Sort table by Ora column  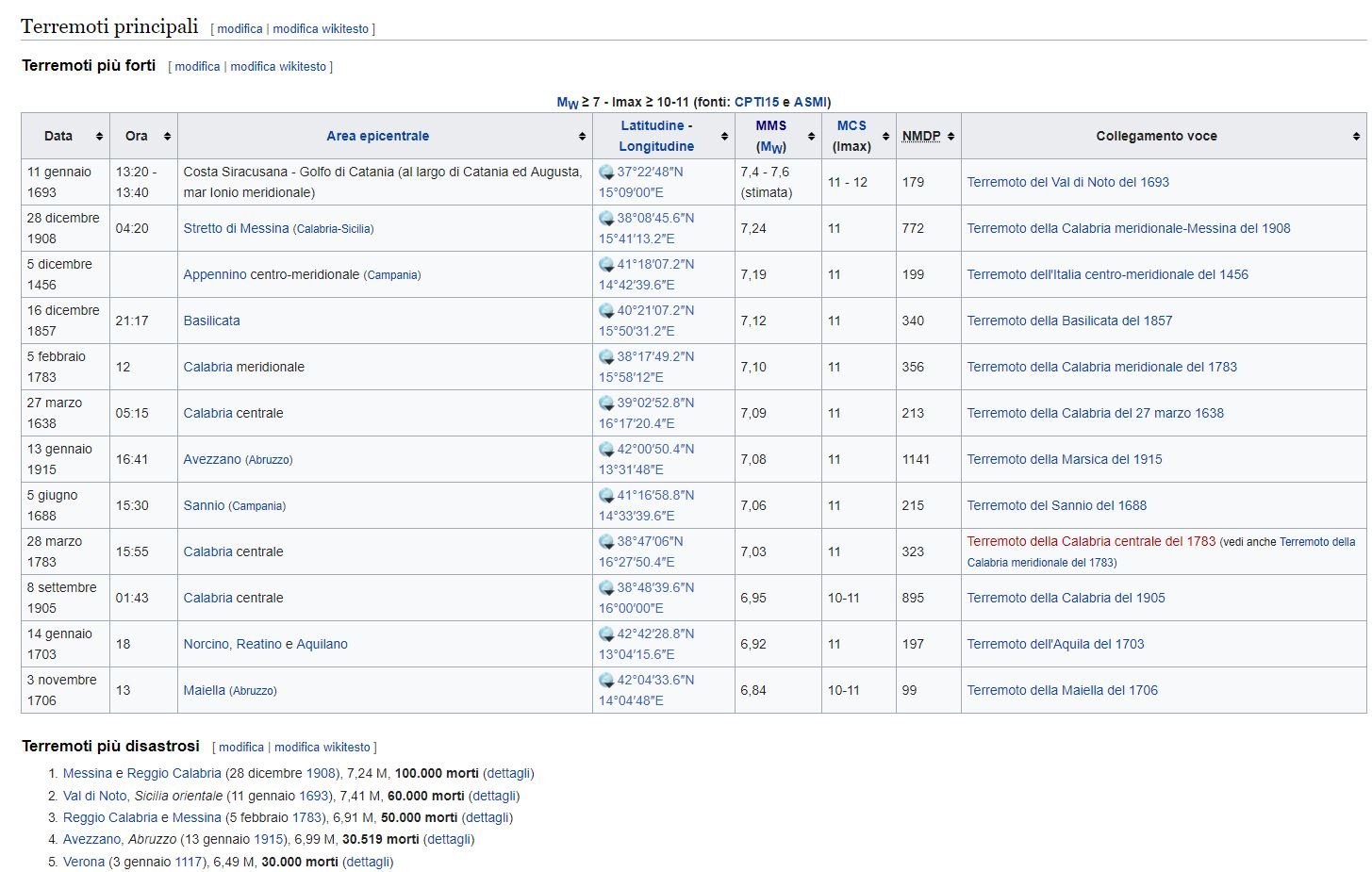click(x=167, y=137)
